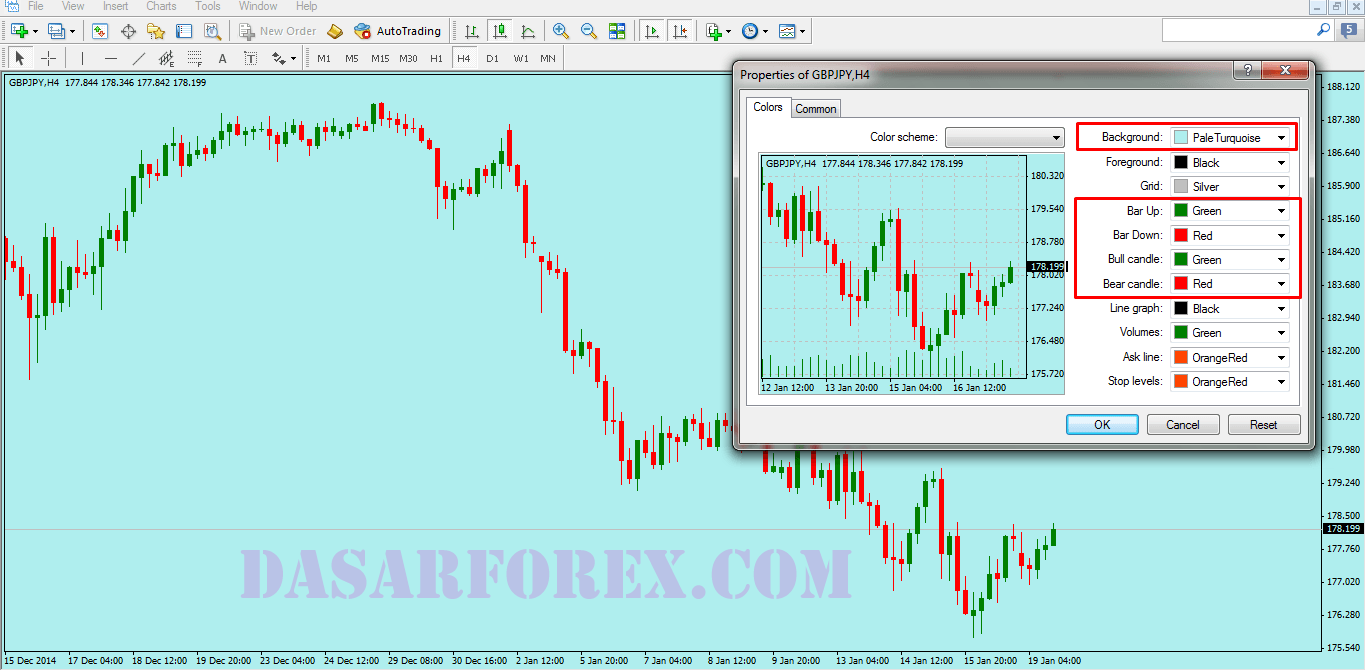
Task: Open the Charts menu
Action: pyautogui.click(x=161, y=6)
